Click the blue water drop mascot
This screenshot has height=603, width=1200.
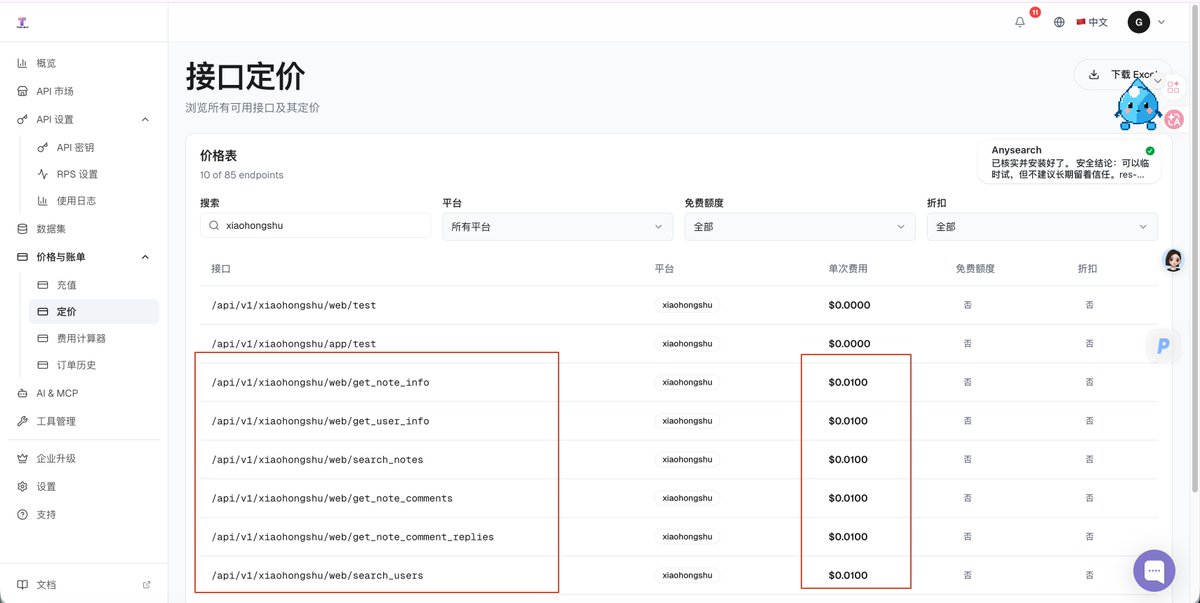coord(1138,106)
